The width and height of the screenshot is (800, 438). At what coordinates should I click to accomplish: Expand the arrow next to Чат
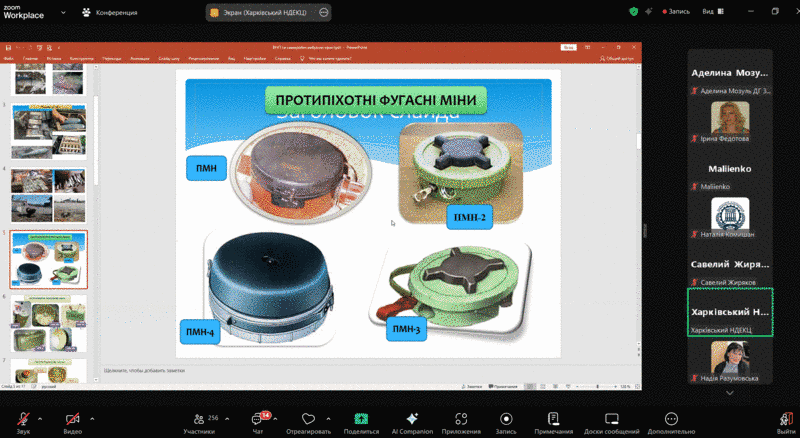276,419
